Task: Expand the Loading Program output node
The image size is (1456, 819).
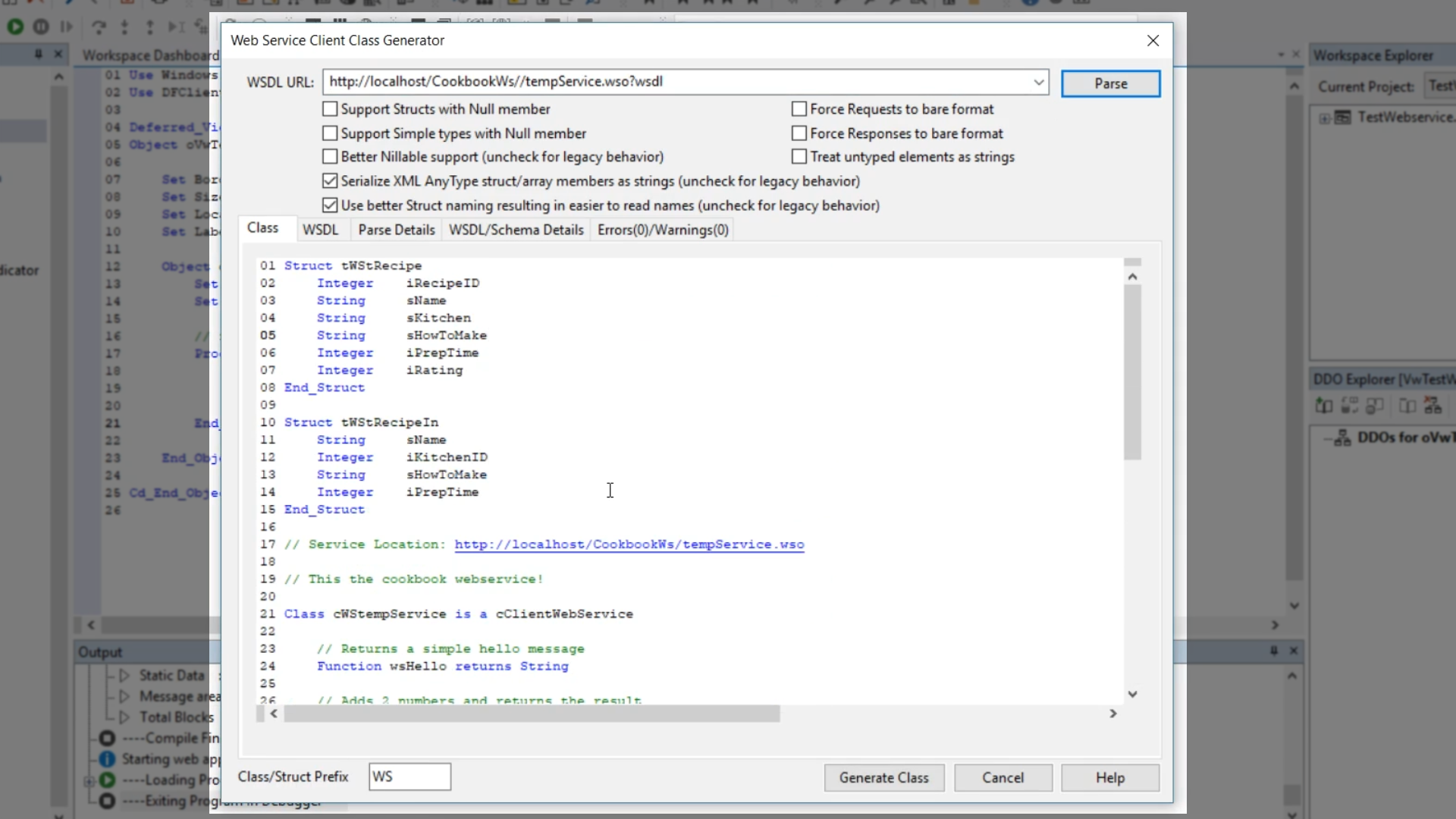Action: click(x=89, y=780)
